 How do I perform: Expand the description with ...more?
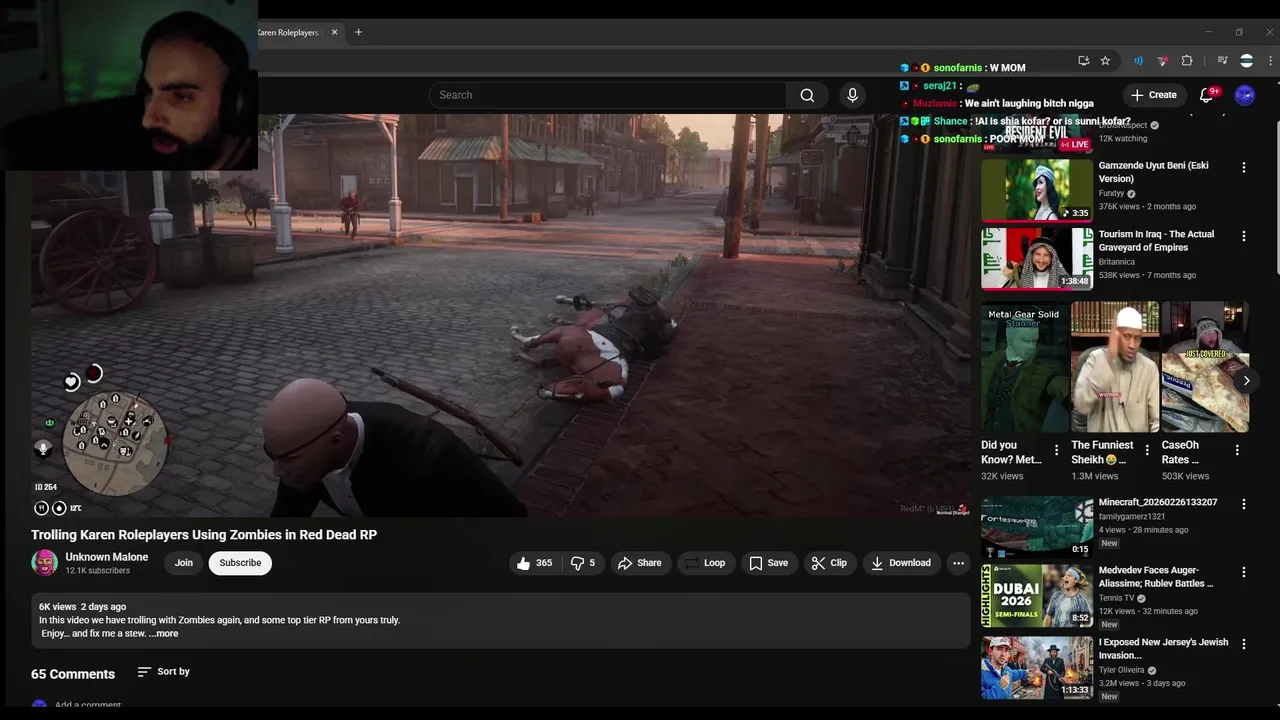coord(164,634)
